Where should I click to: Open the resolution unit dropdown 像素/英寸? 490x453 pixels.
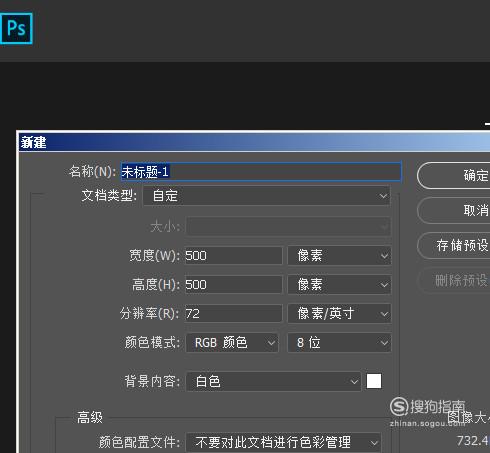click(339, 314)
